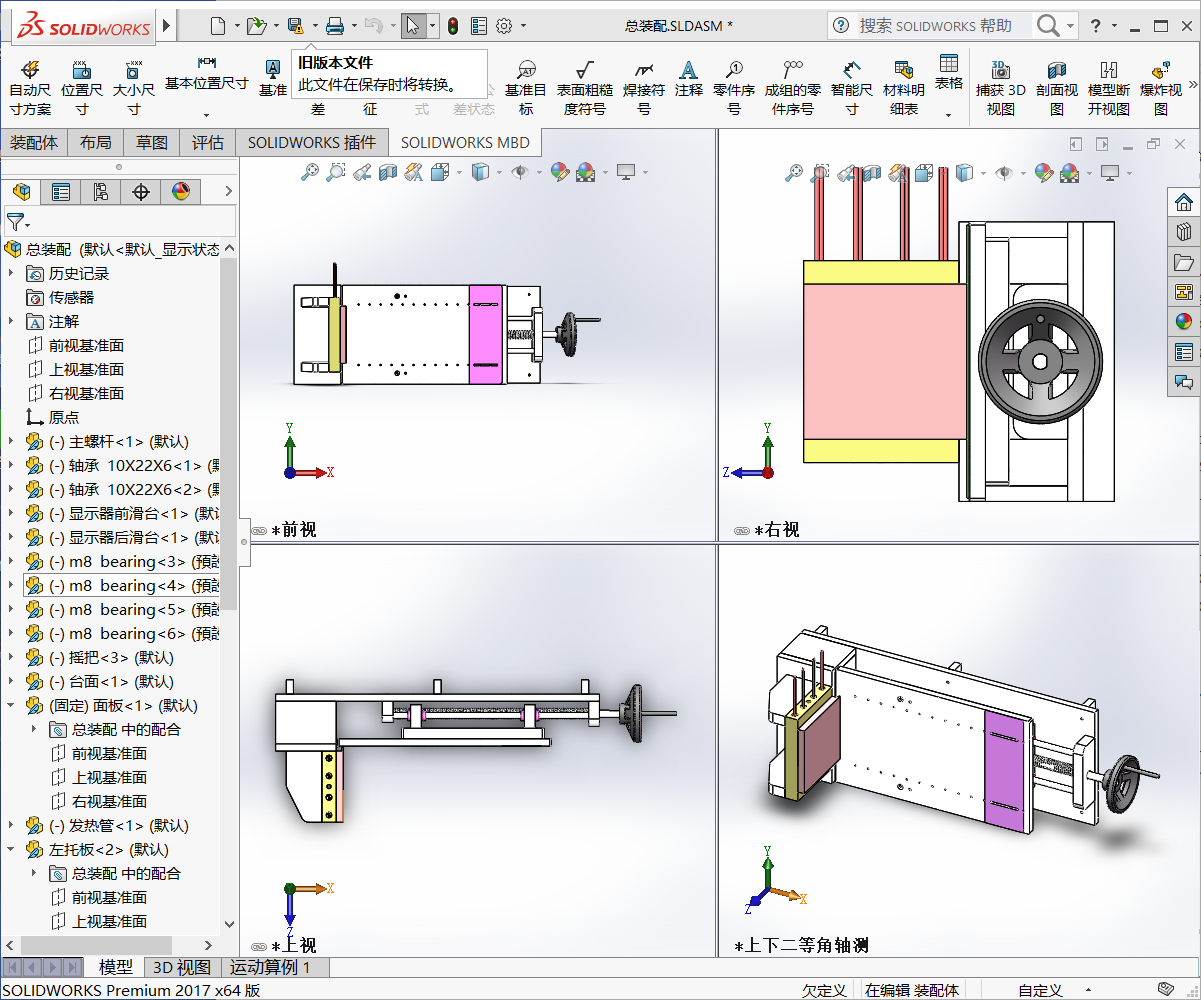Insert a 表面粗糙度符号

coord(585,86)
